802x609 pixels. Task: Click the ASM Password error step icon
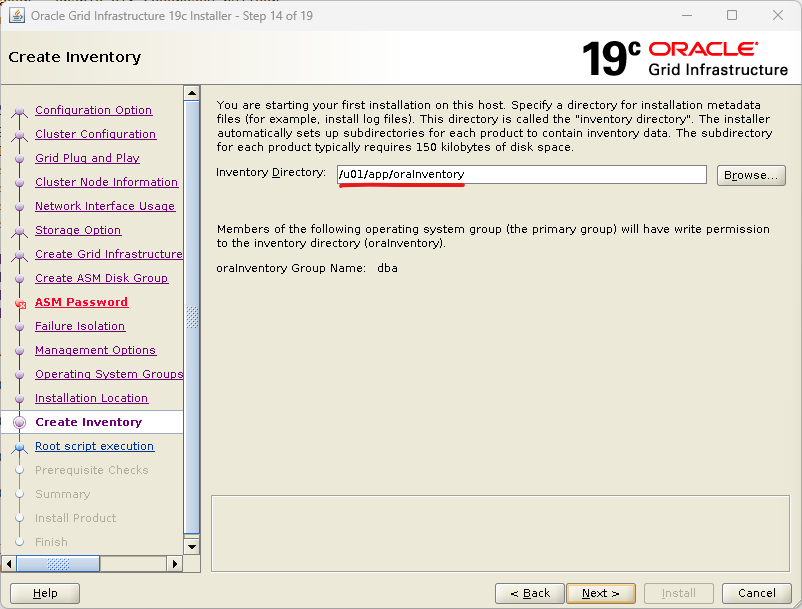pyautogui.click(x=20, y=304)
